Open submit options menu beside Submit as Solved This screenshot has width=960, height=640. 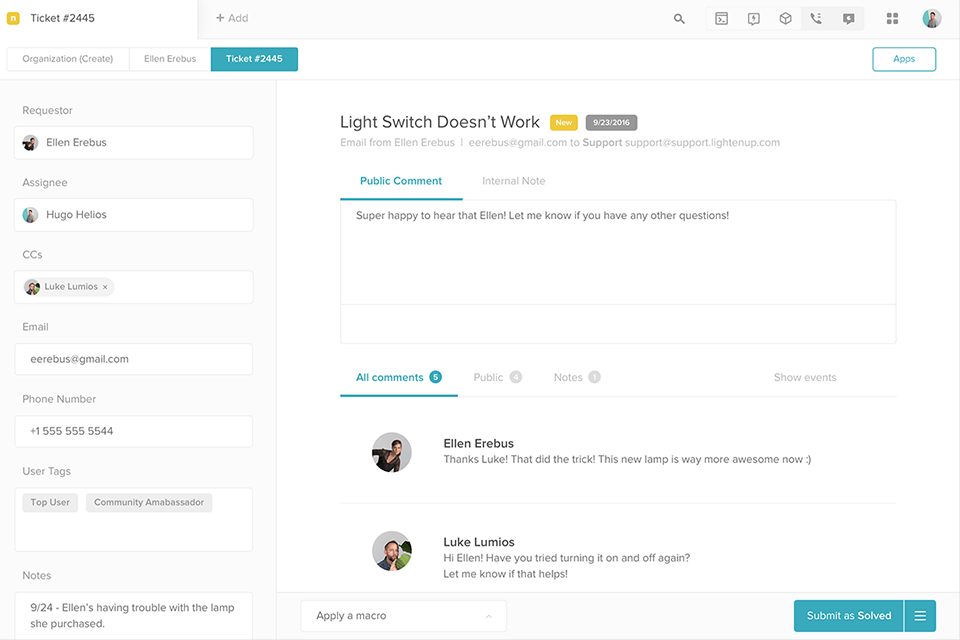[920, 616]
